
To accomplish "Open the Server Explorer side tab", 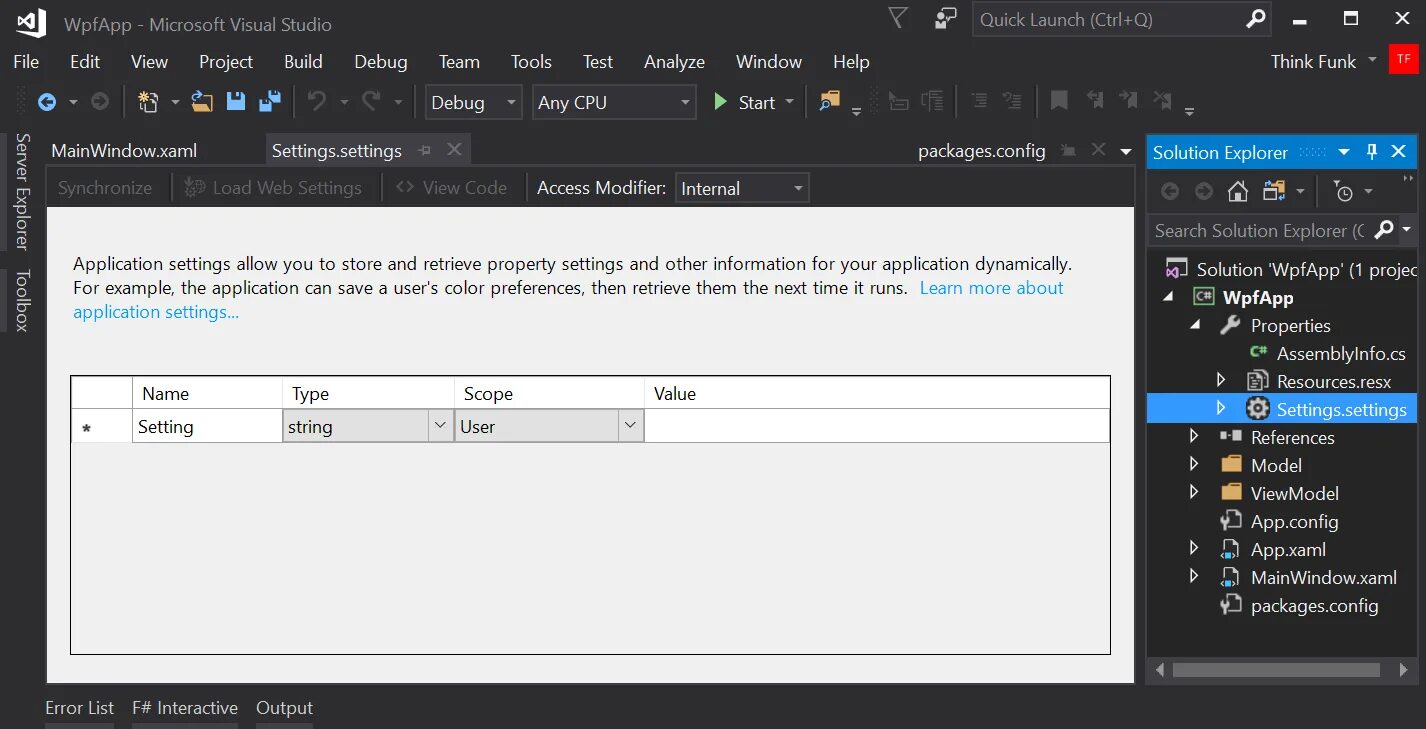I will (x=22, y=190).
